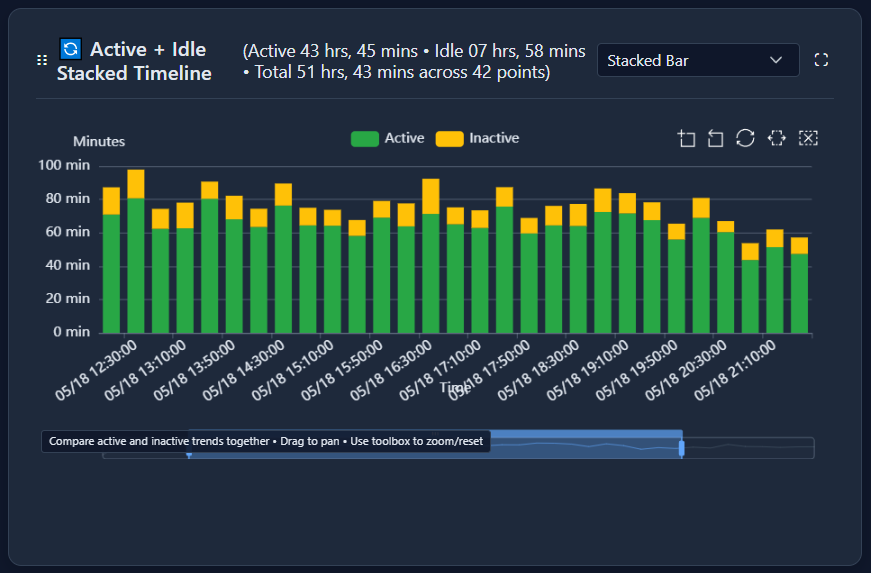
Task: Activate the area zoom toolbox icon
Action: point(687,138)
